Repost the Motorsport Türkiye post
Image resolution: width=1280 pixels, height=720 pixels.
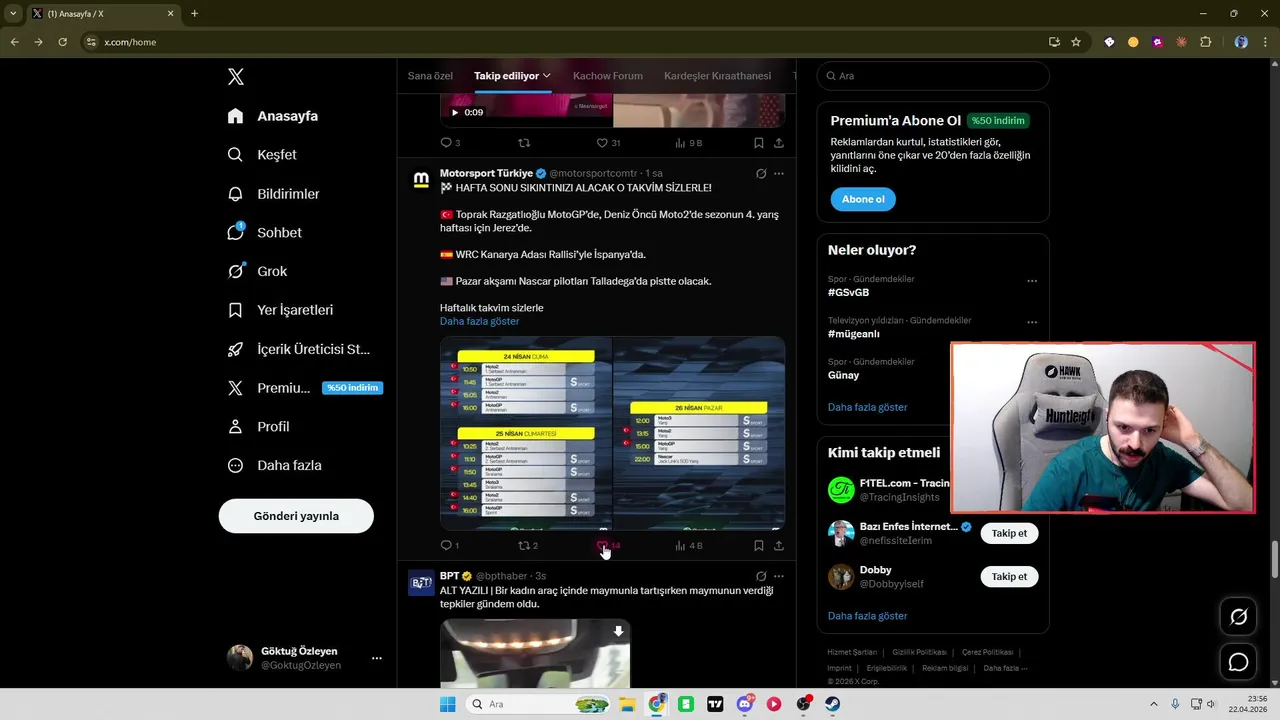527,546
